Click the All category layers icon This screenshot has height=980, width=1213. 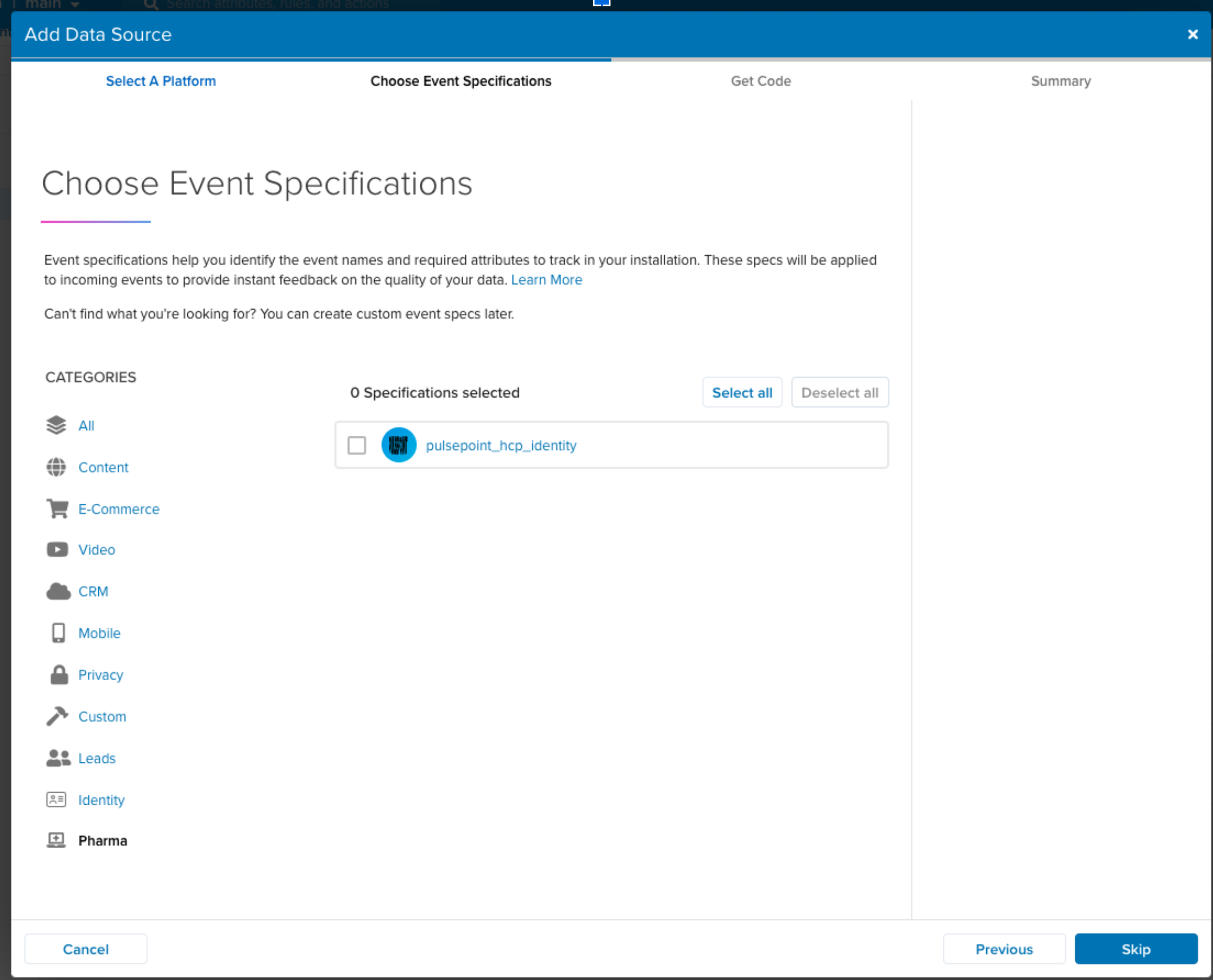(56, 425)
